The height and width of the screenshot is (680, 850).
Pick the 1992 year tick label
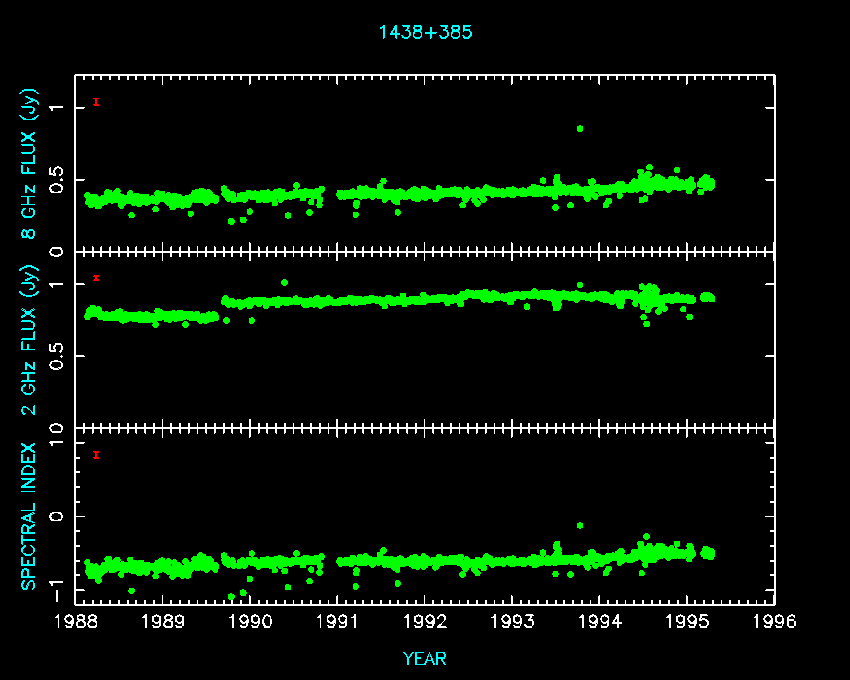coord(425,622)
